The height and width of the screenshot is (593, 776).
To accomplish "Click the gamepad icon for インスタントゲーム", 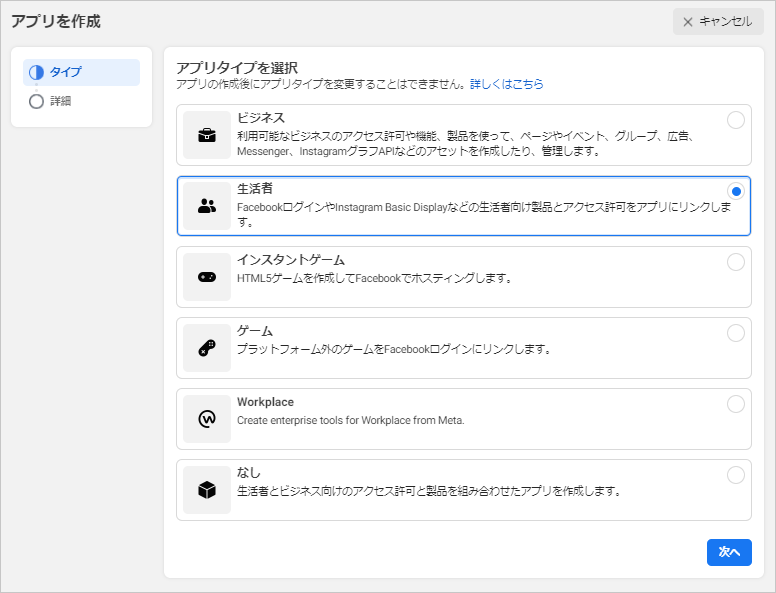I will coord(207,277).
